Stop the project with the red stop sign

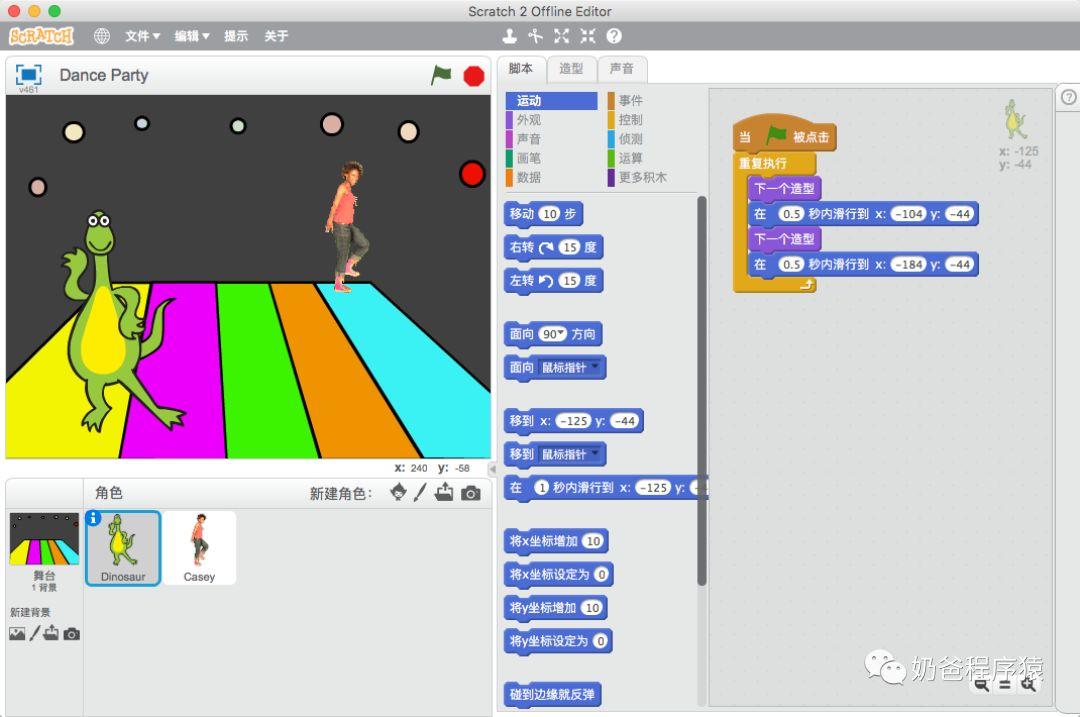point(474,75)
